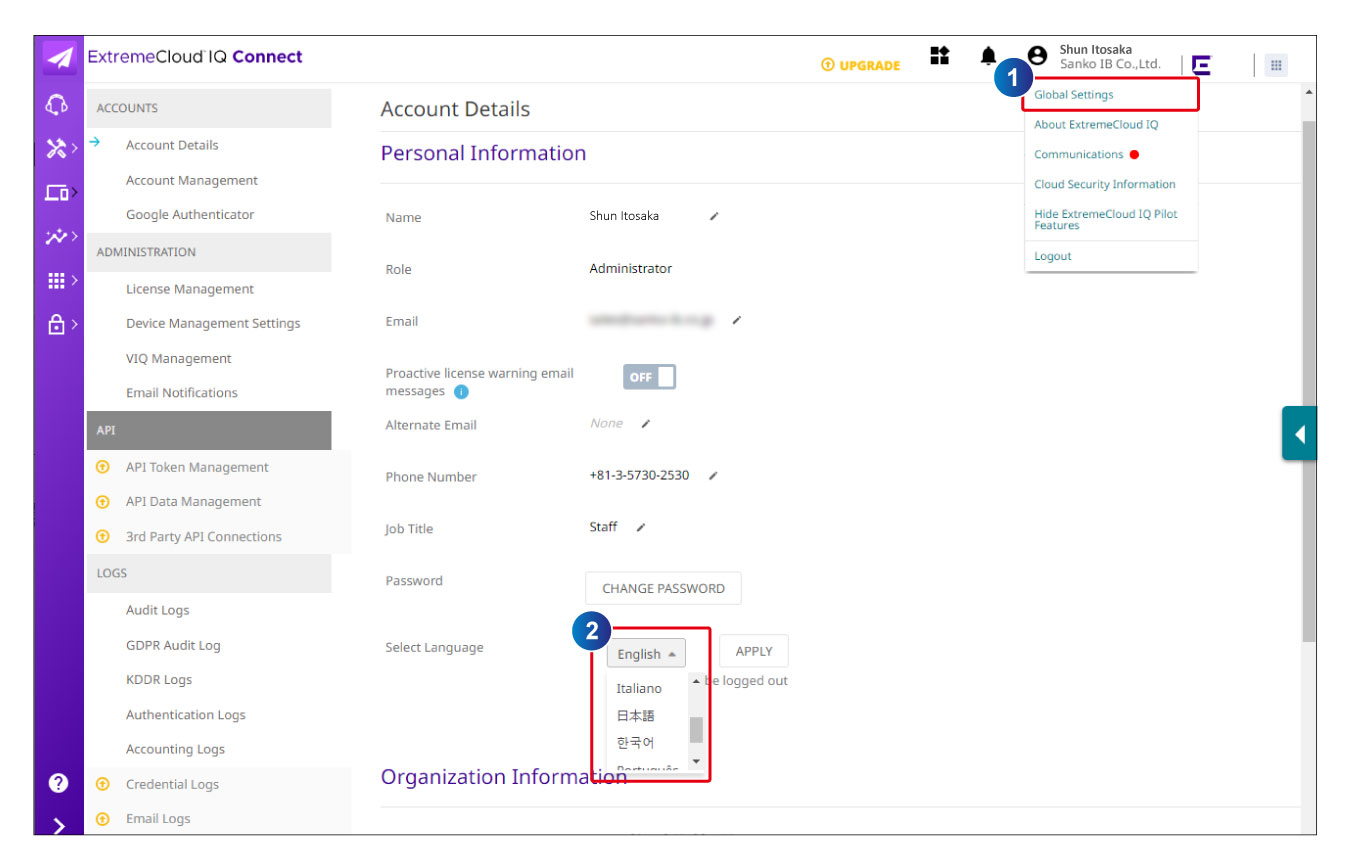This screenshot has height=867, width=1350.
Task: Open Accounting Logs in sidebar
Action: (x=175, y=749)
